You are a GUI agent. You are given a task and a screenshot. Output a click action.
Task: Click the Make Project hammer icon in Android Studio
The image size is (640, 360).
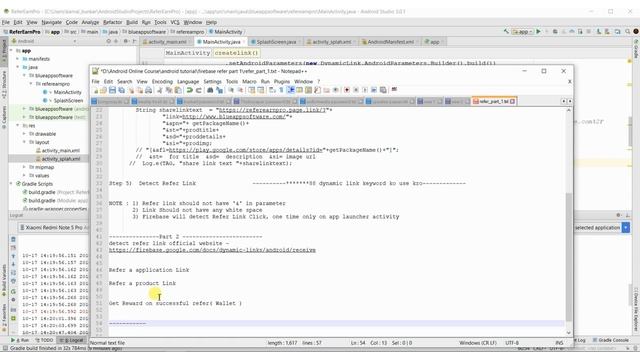(x=506, y=31)
